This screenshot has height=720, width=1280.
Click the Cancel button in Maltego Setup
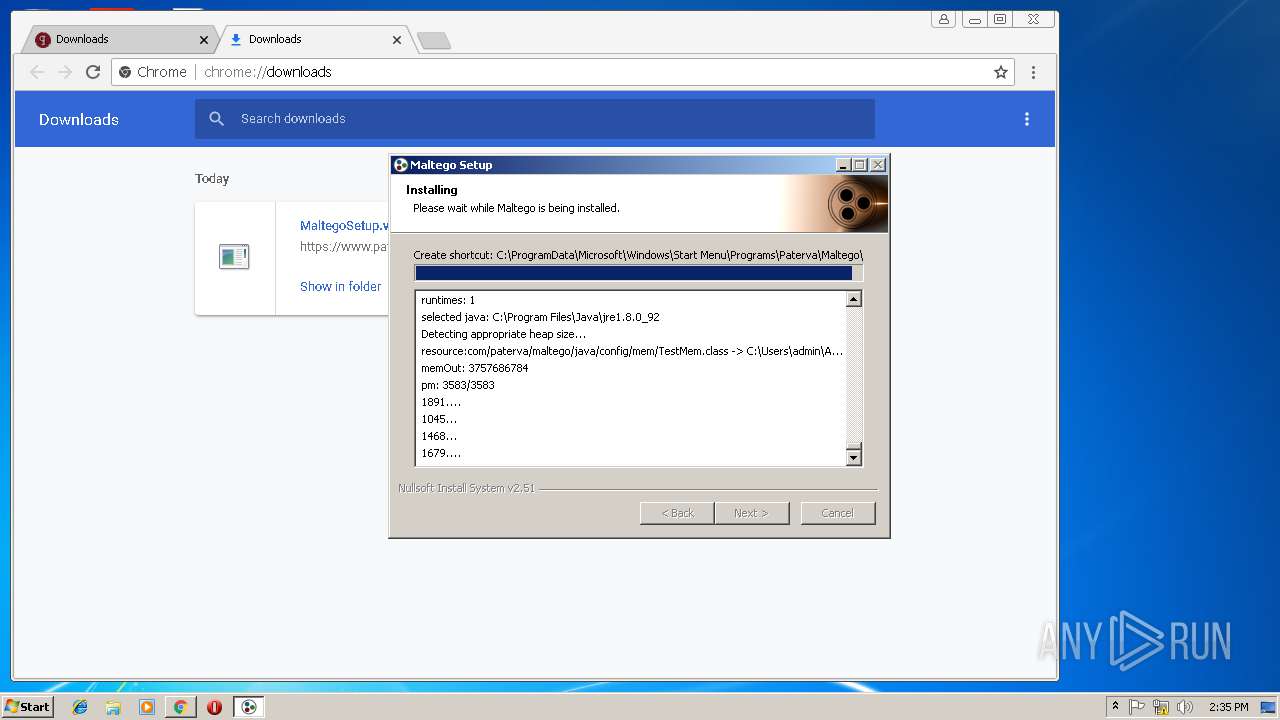pyautogui.click(x=838, y=513)
